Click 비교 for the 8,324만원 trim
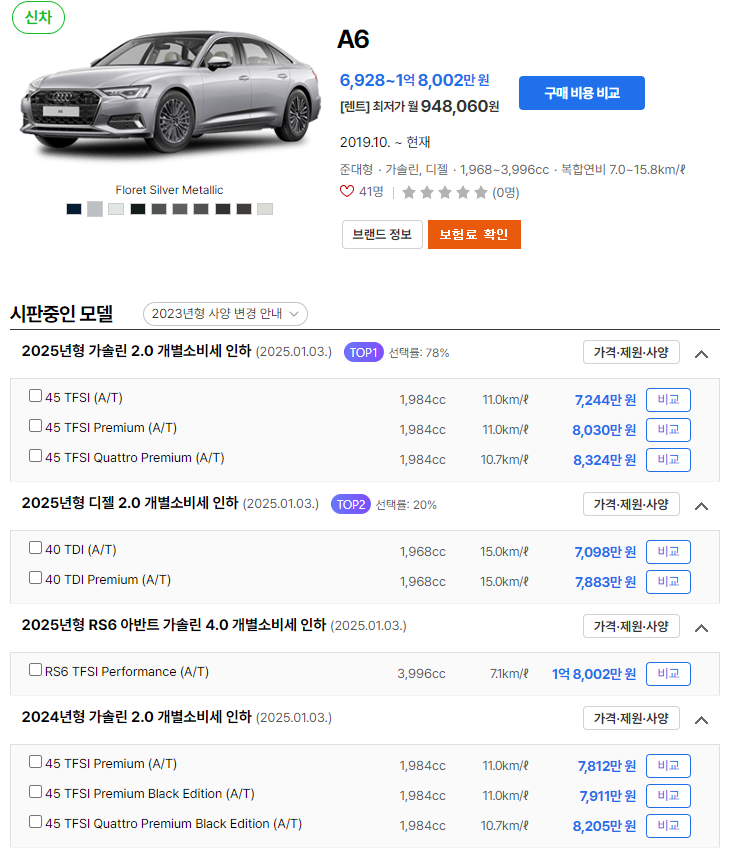 pos(668,460)
